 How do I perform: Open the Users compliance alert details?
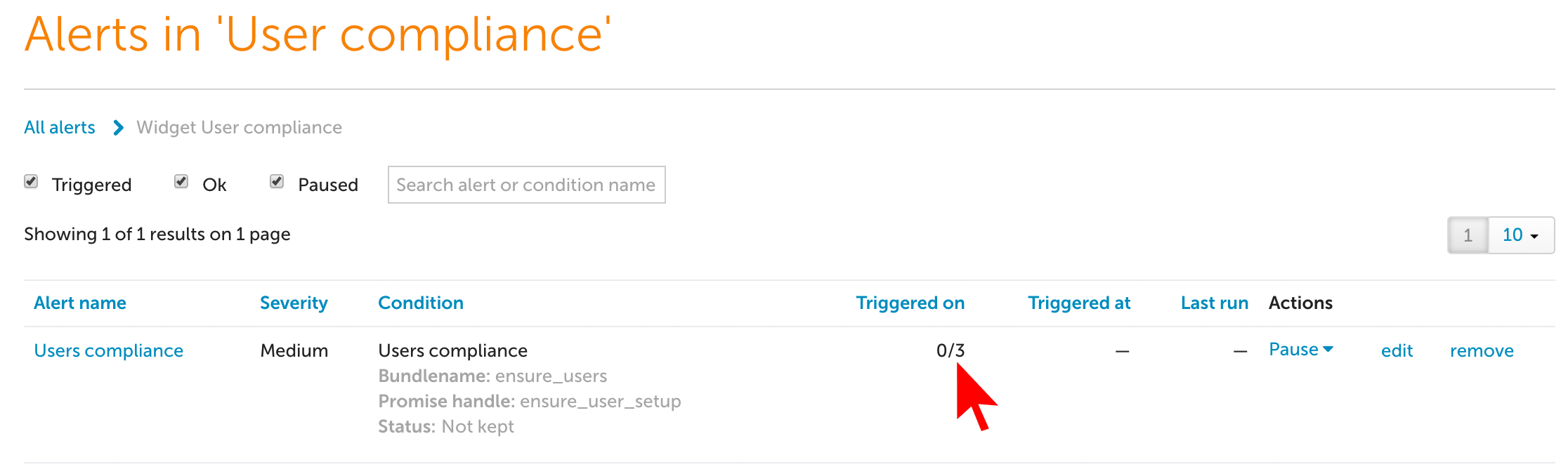[109, 350]
